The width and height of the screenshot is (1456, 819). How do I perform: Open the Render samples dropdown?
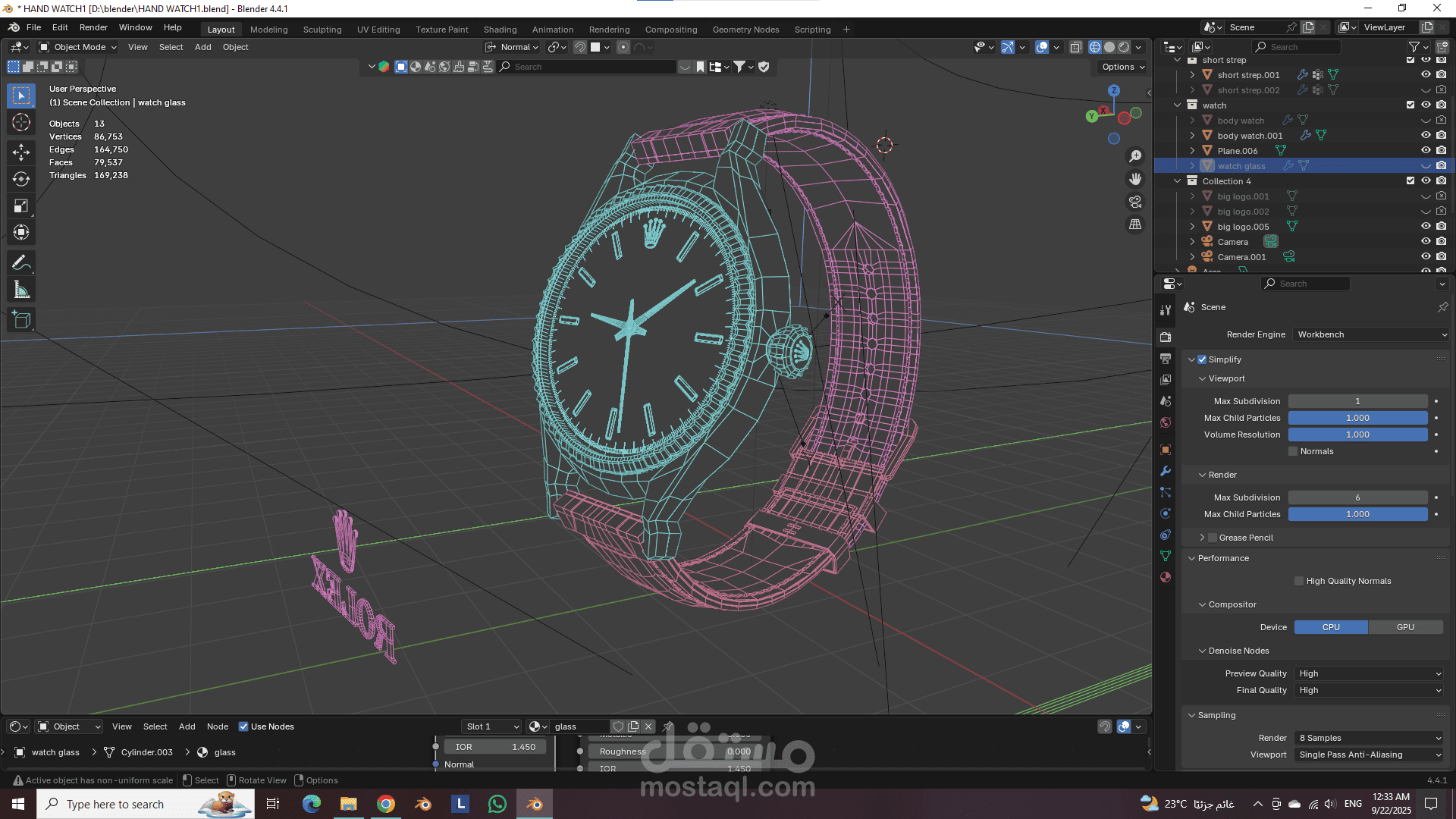1370,738
